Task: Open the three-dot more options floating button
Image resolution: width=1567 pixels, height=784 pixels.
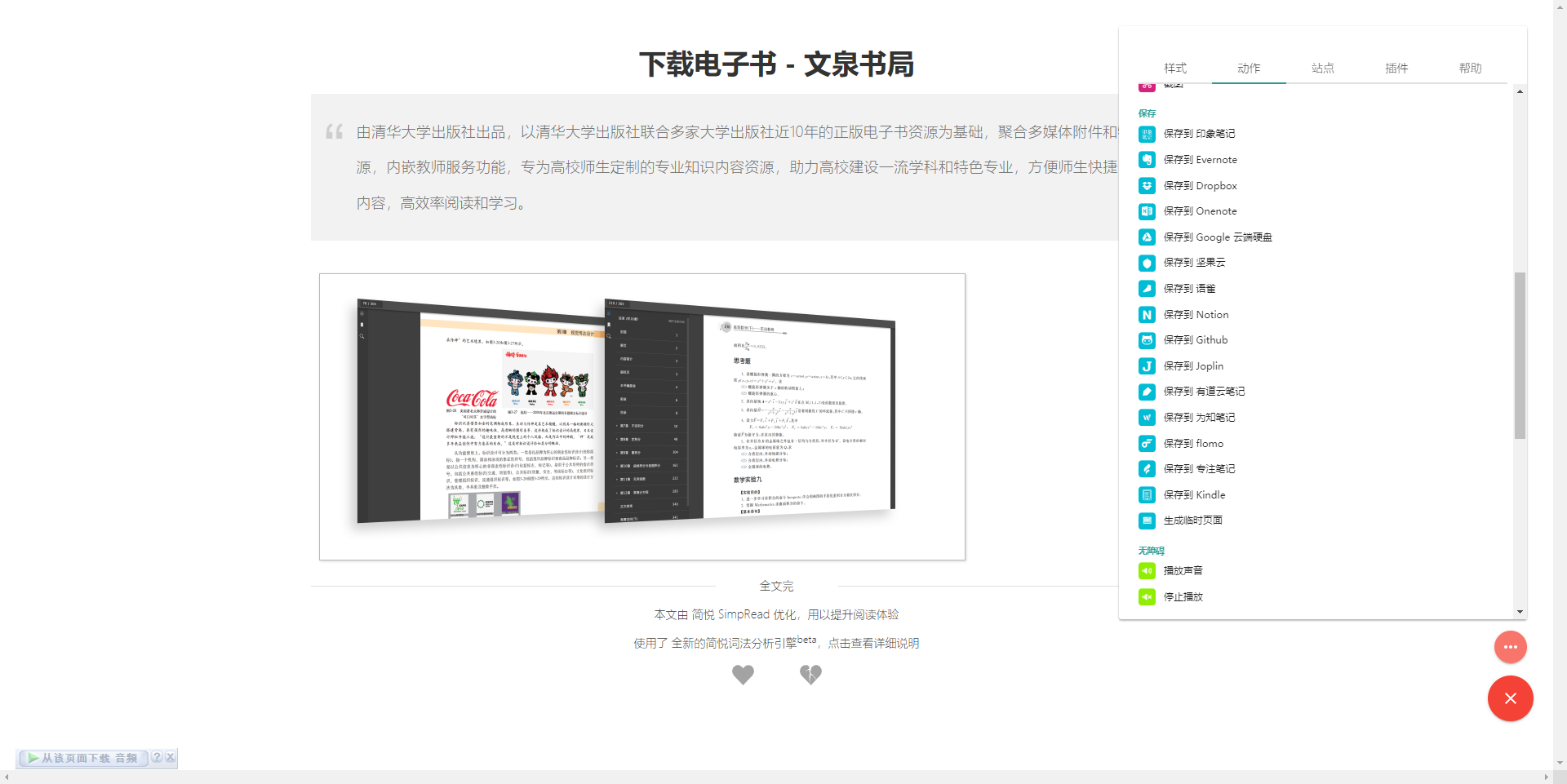Action: pyautogui.click(x=1511, y=646)
